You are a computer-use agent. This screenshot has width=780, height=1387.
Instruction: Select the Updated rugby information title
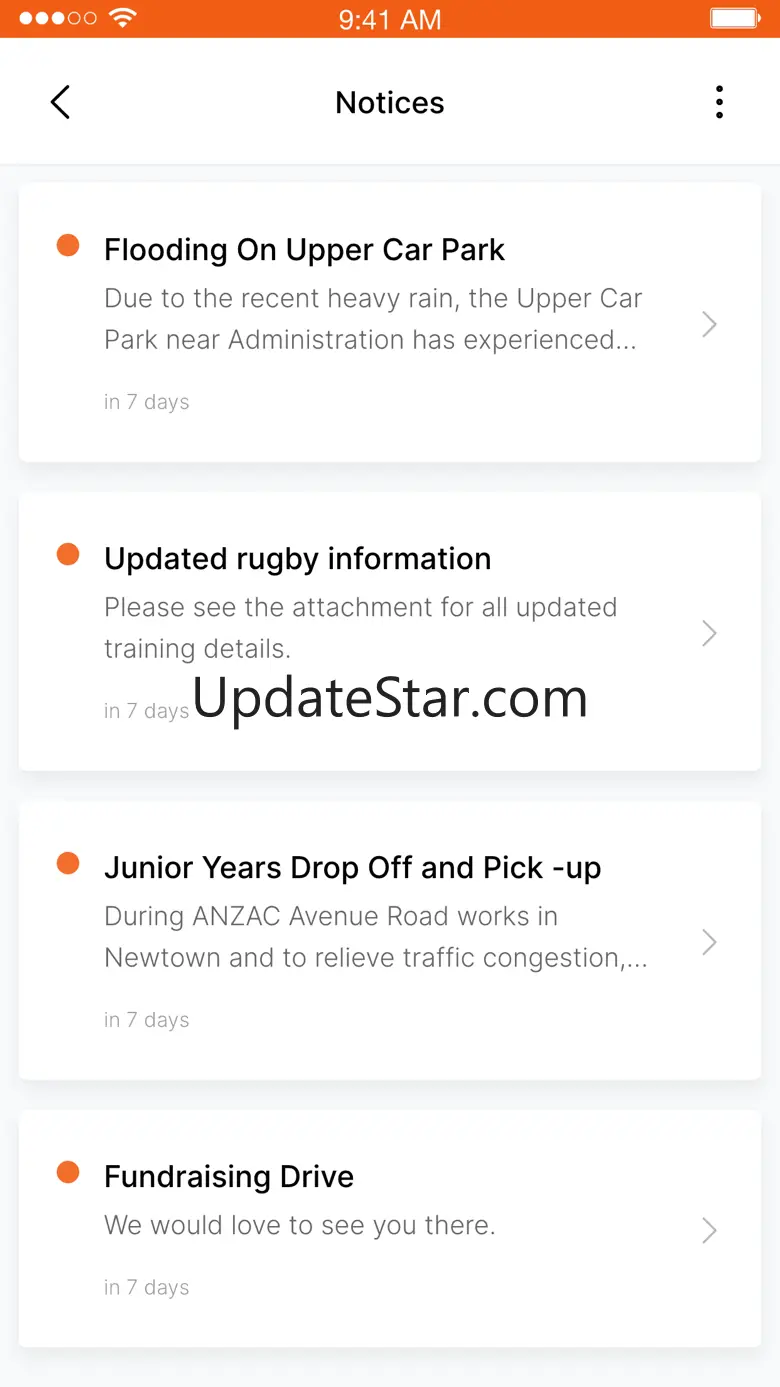(297, 559)
